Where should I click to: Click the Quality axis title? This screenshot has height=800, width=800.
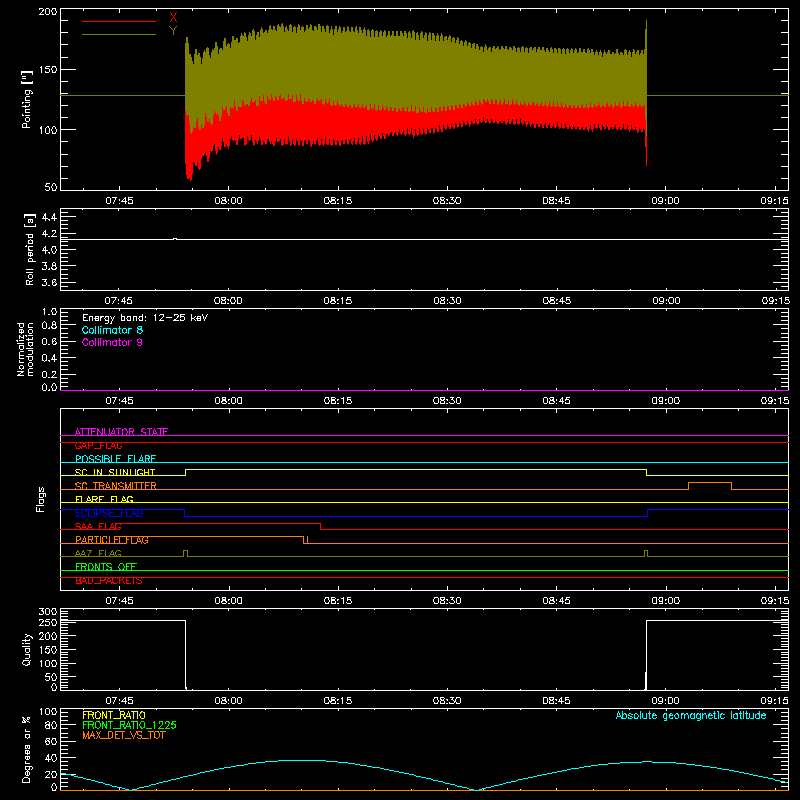point(27,649)
